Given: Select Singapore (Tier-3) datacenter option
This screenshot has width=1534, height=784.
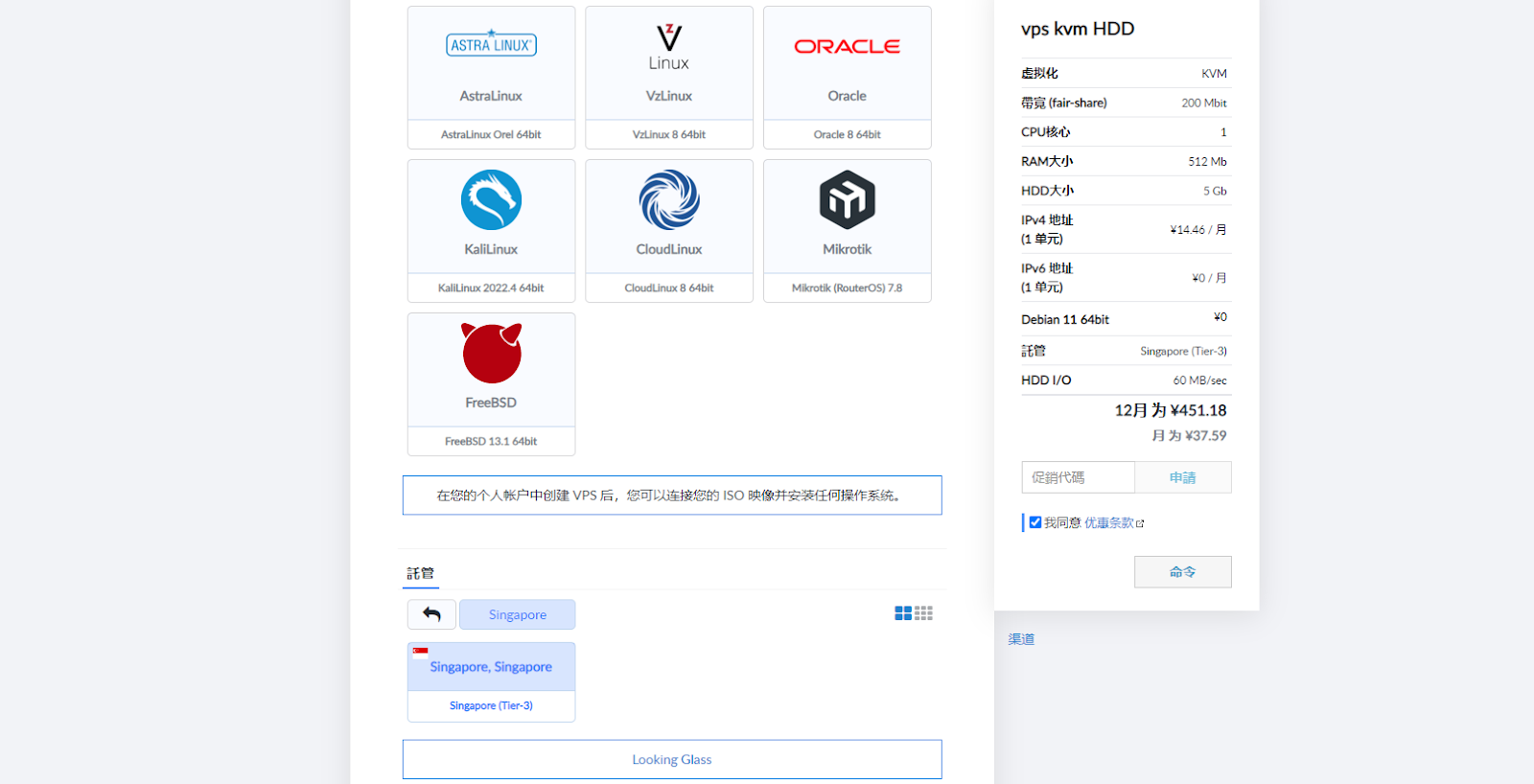Looking at the screenshot, I should point(491,705).
